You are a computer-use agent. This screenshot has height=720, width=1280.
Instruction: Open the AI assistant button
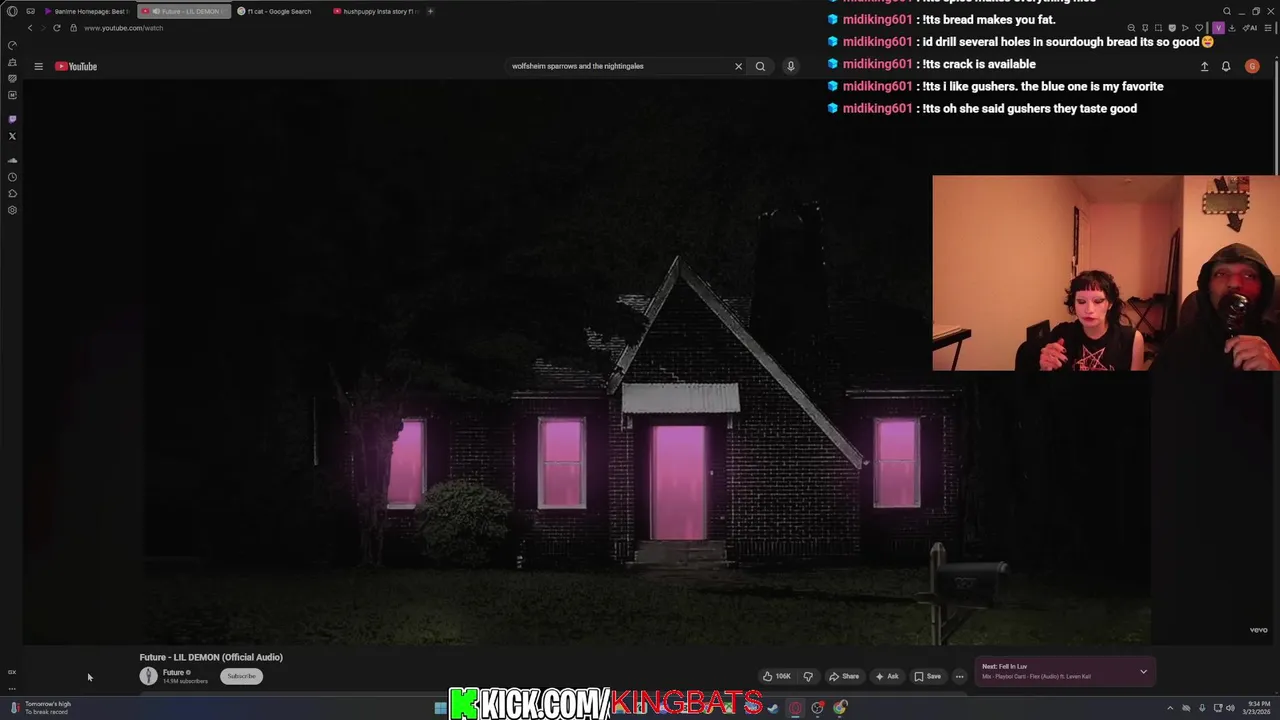tap(1250, 28)
